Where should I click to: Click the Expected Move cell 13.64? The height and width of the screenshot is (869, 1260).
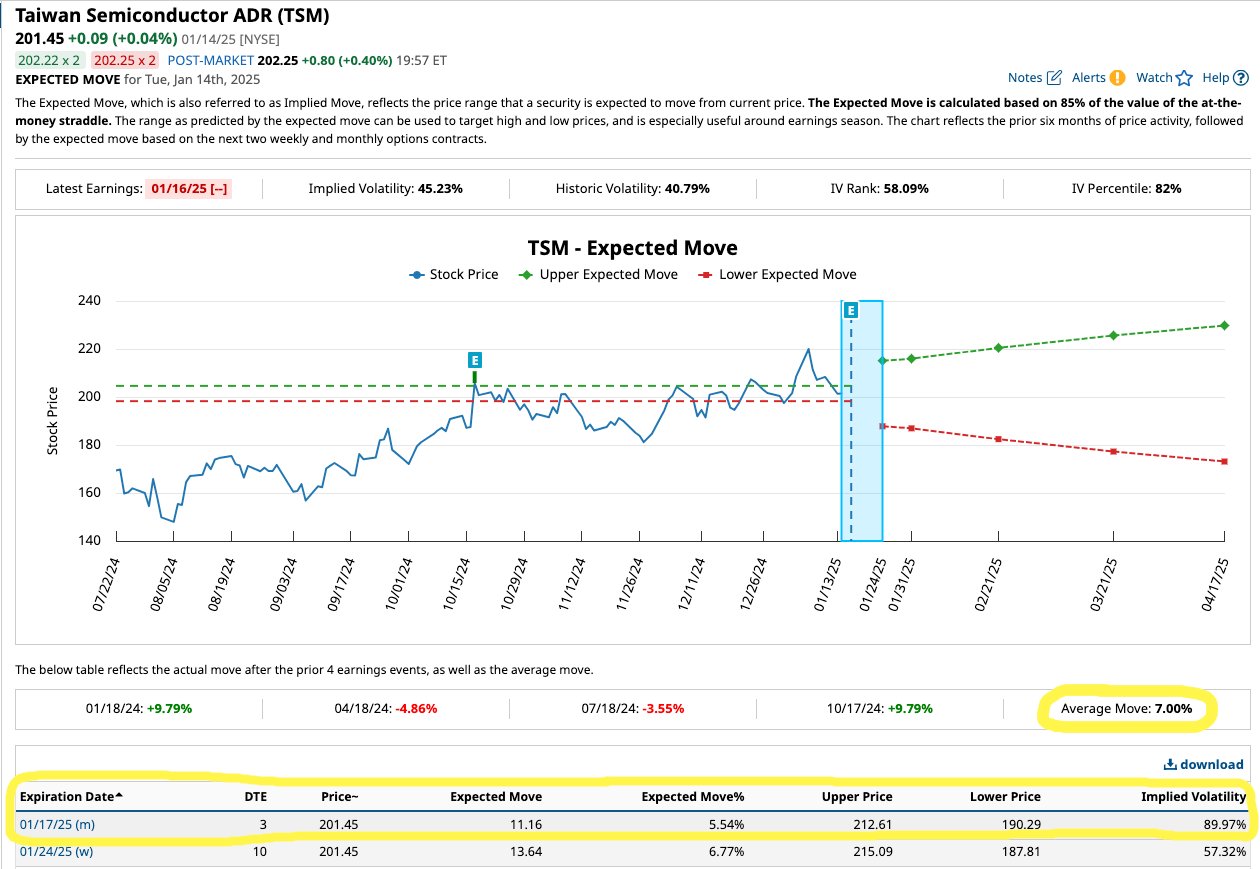tap(526, 851)
